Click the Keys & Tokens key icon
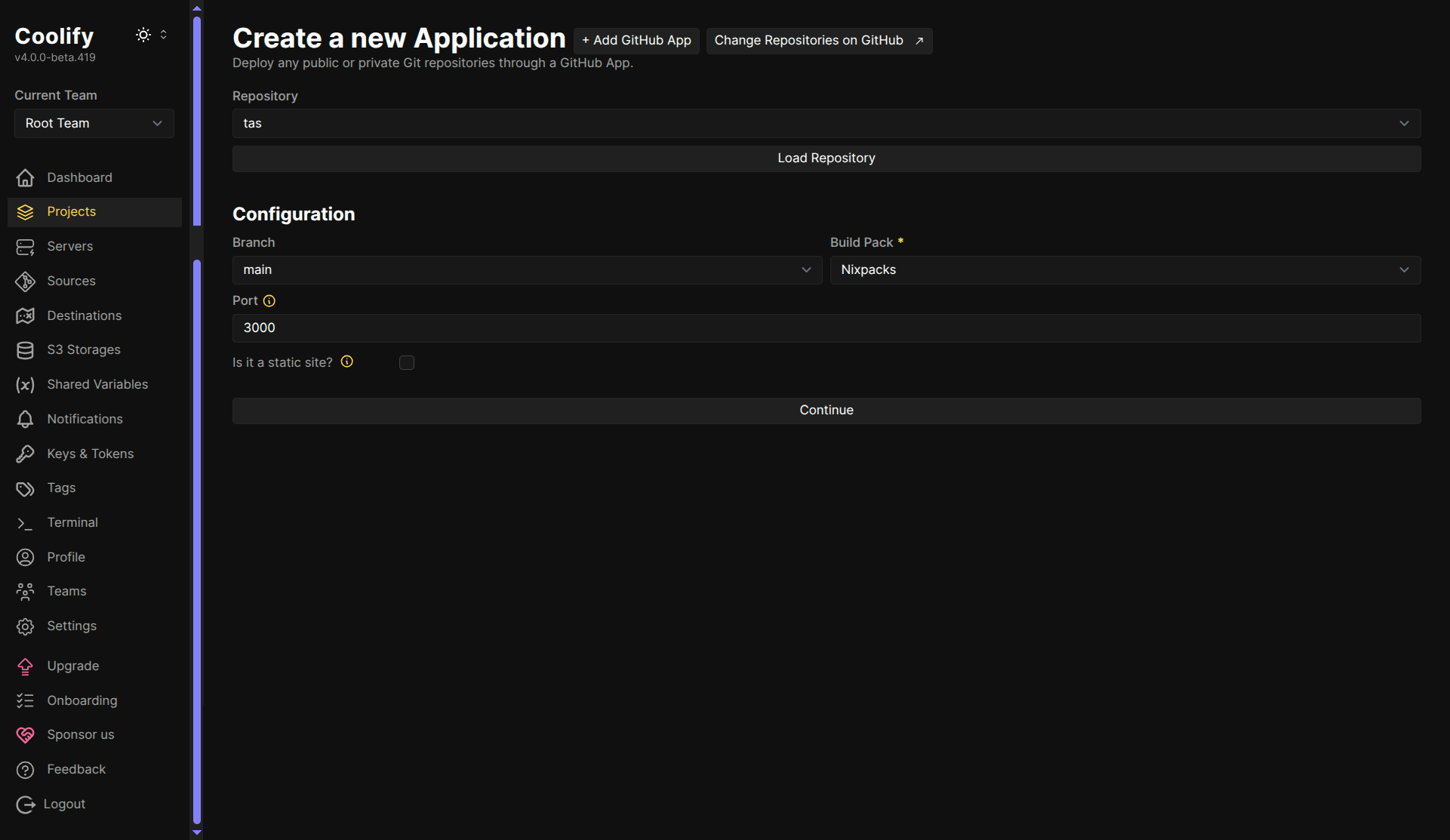1450x840 pixels. (x=25, y=453)
